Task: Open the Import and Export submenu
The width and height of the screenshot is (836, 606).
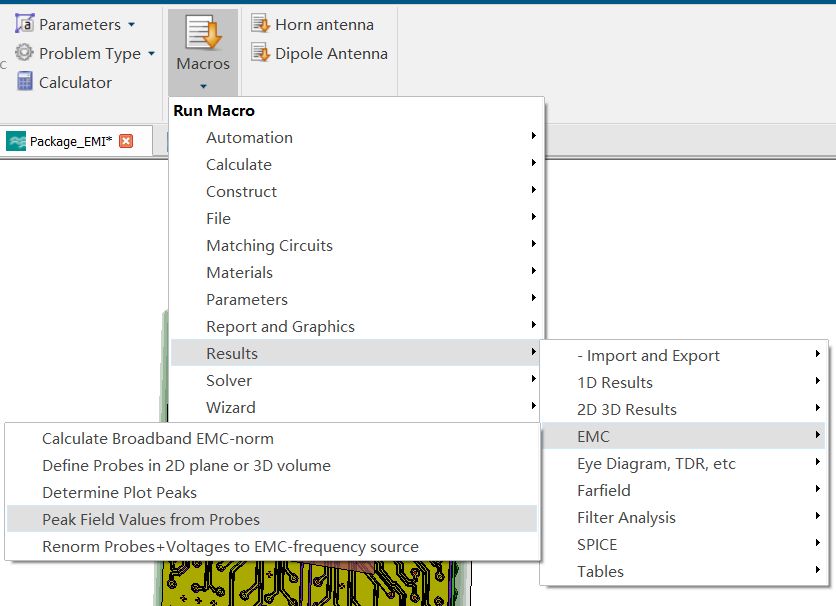Action: 684,355
